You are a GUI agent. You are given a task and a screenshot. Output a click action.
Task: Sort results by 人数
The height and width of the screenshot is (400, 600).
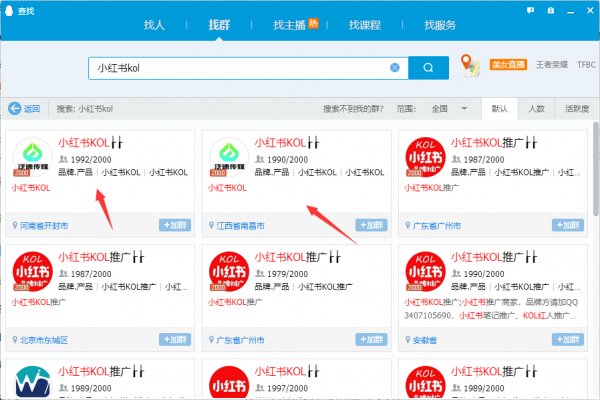point(536,109)
